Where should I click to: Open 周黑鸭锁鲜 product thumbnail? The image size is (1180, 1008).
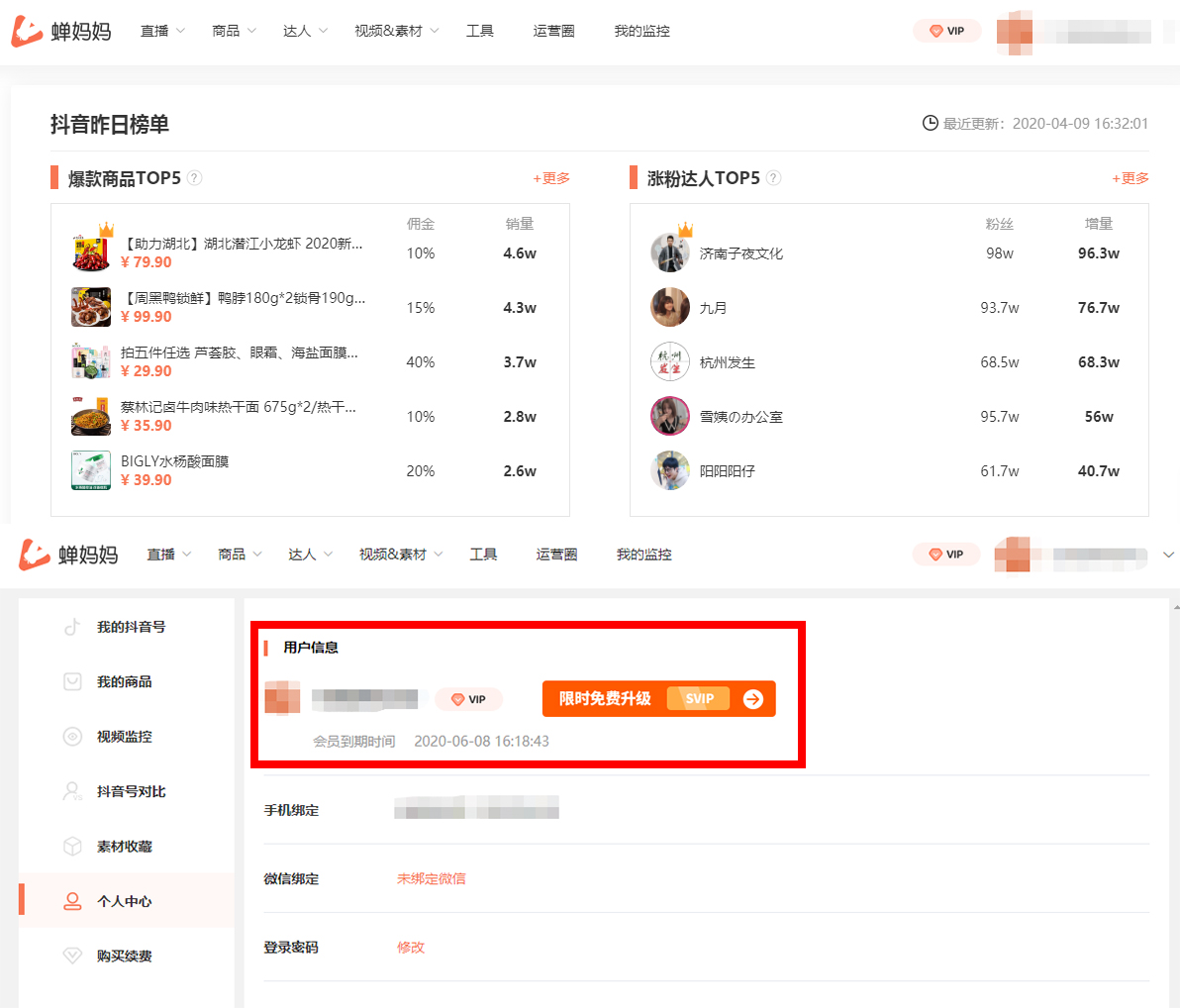91,307
